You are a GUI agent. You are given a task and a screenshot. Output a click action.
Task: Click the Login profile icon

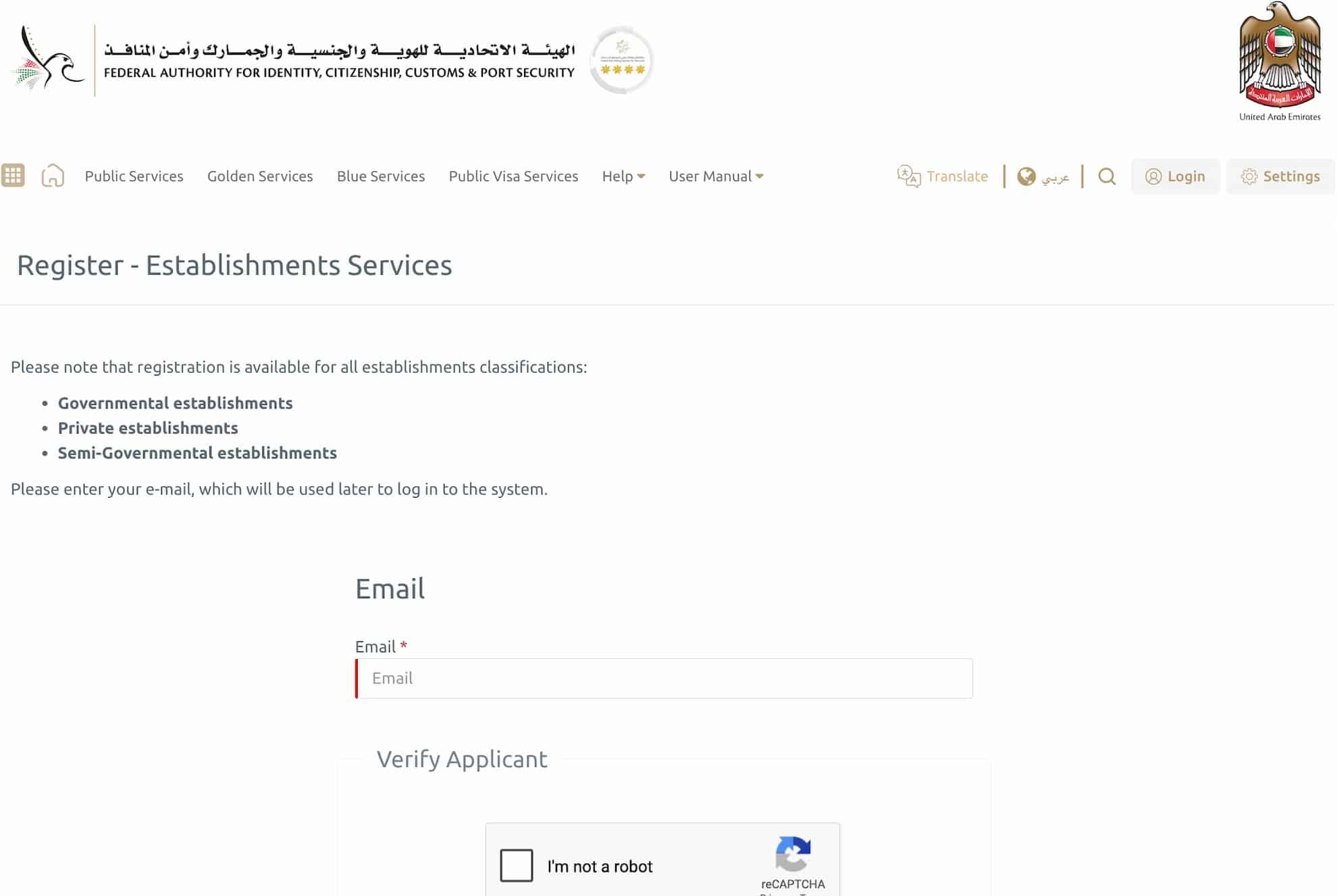(1153, 176)
